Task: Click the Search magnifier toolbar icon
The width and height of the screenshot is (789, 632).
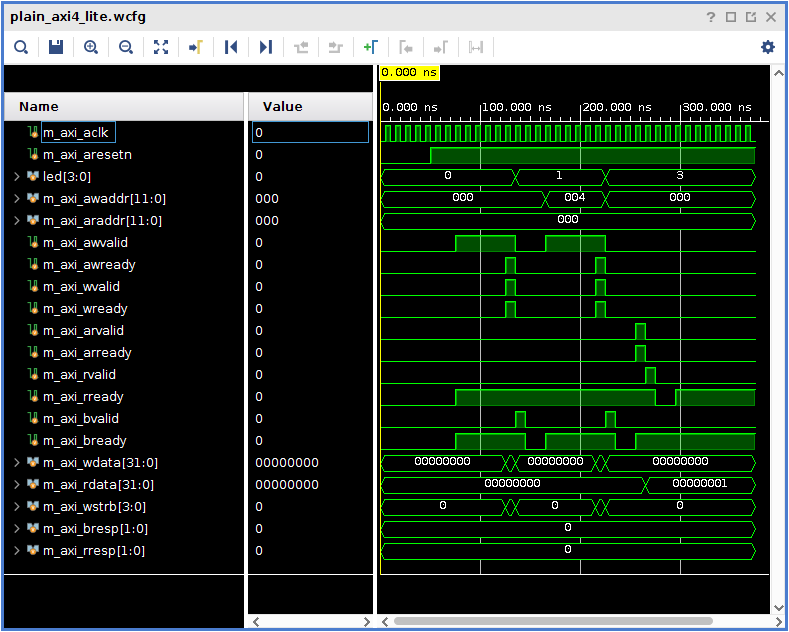Action: coord(21,47)
